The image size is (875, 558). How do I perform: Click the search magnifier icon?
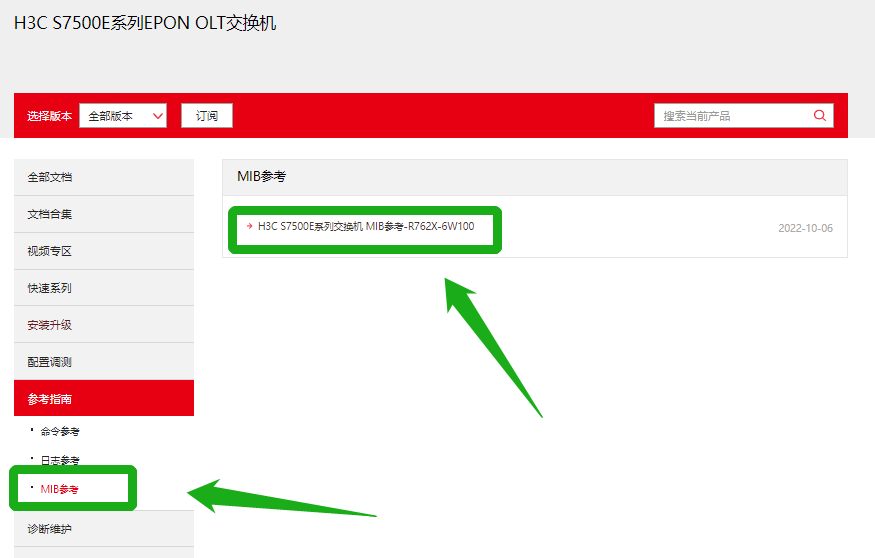(819, 116)
